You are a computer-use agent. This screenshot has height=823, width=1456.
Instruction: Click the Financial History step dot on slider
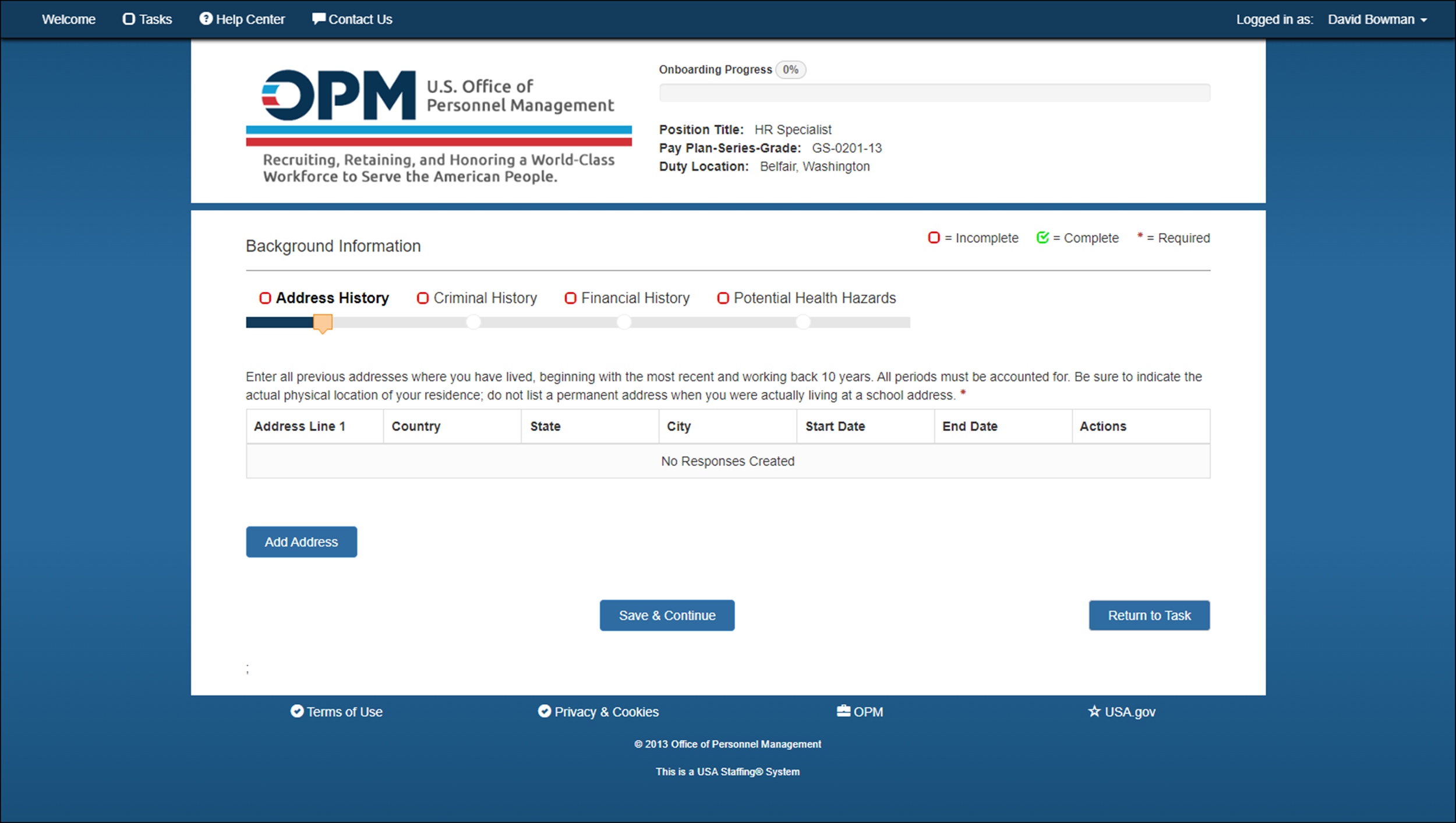(x=624, y=322)
